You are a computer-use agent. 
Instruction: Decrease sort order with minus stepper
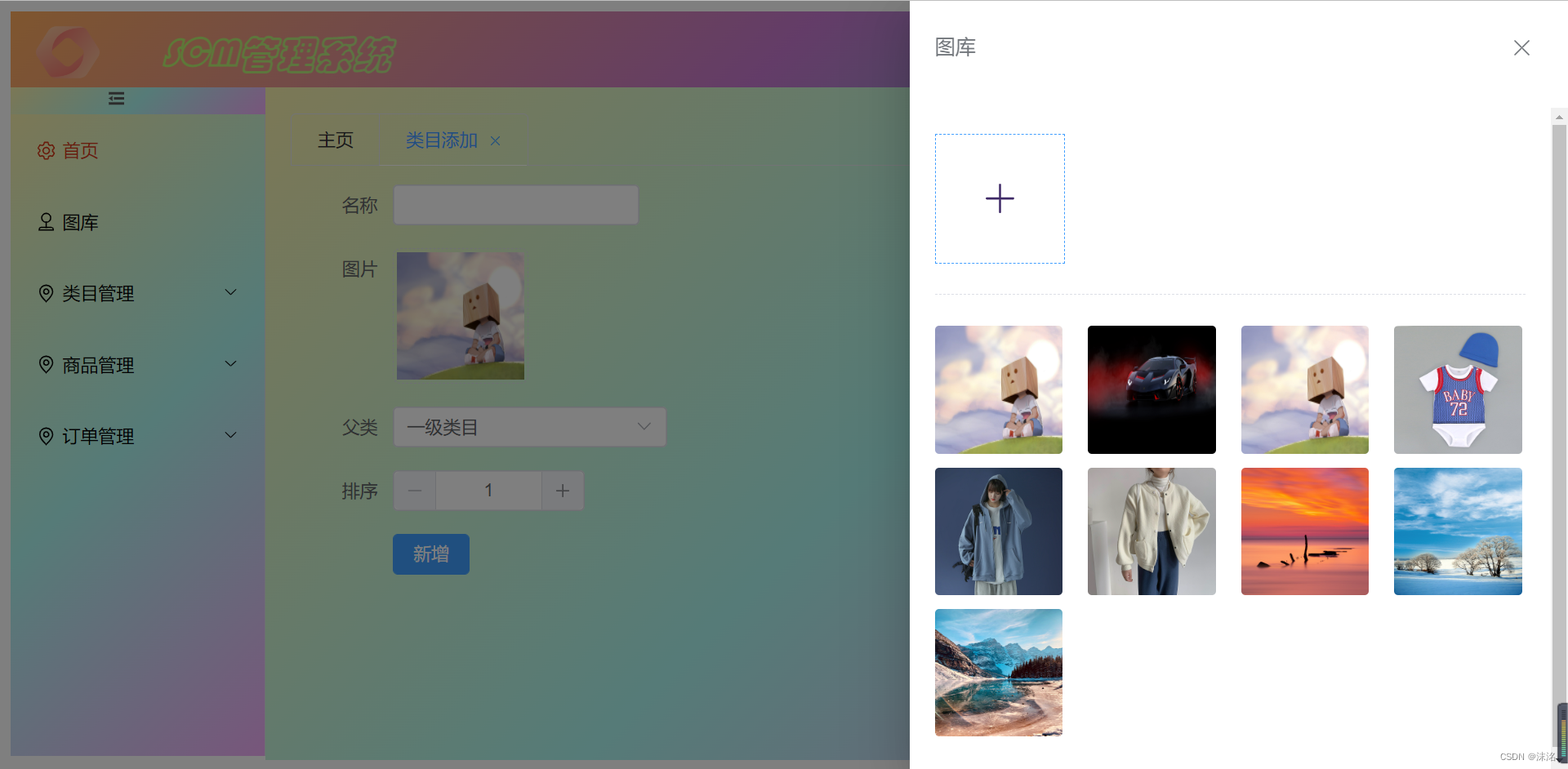[x=415, y=491]
